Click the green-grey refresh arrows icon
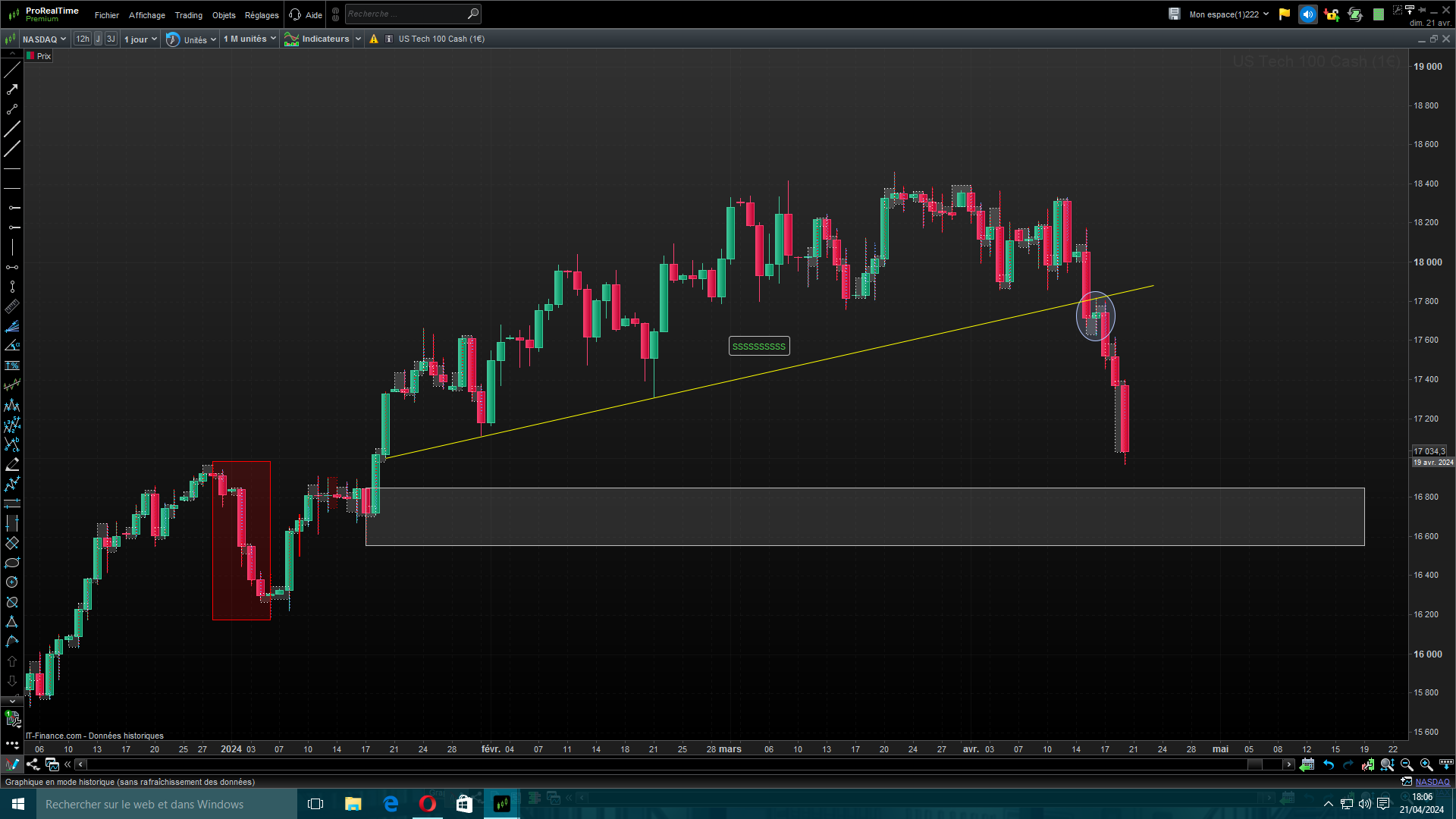This screenshot has width=1456, height=819. (x=1355, y=14)
